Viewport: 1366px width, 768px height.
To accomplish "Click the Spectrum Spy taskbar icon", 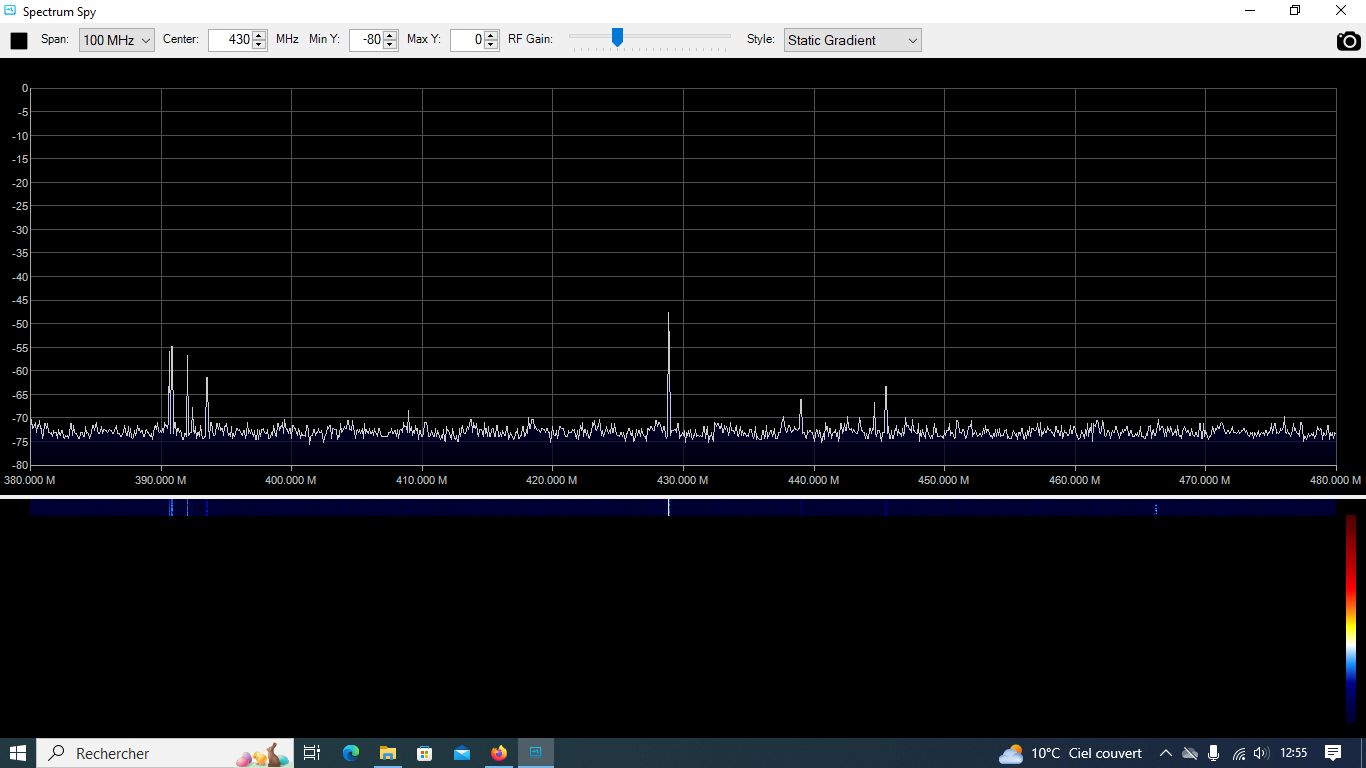I will tap(535, 753).
